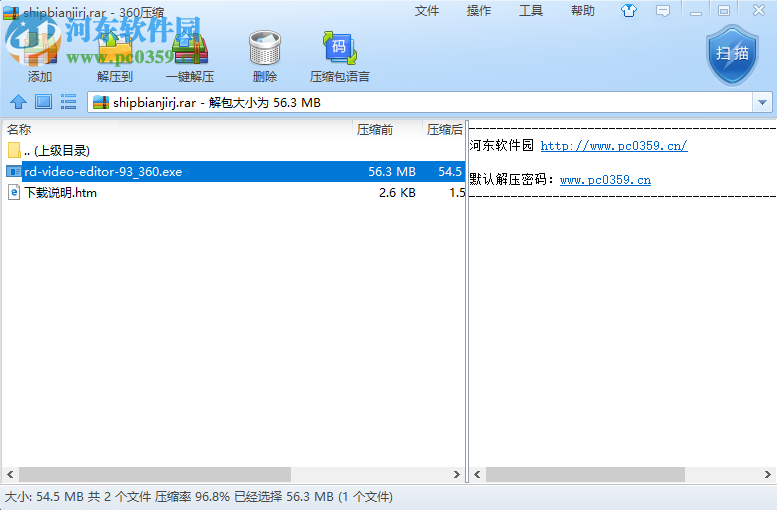Click the status bar text 压缩率 96.8%
This screenshot has height=510, width=777.
tap(192, 497)
